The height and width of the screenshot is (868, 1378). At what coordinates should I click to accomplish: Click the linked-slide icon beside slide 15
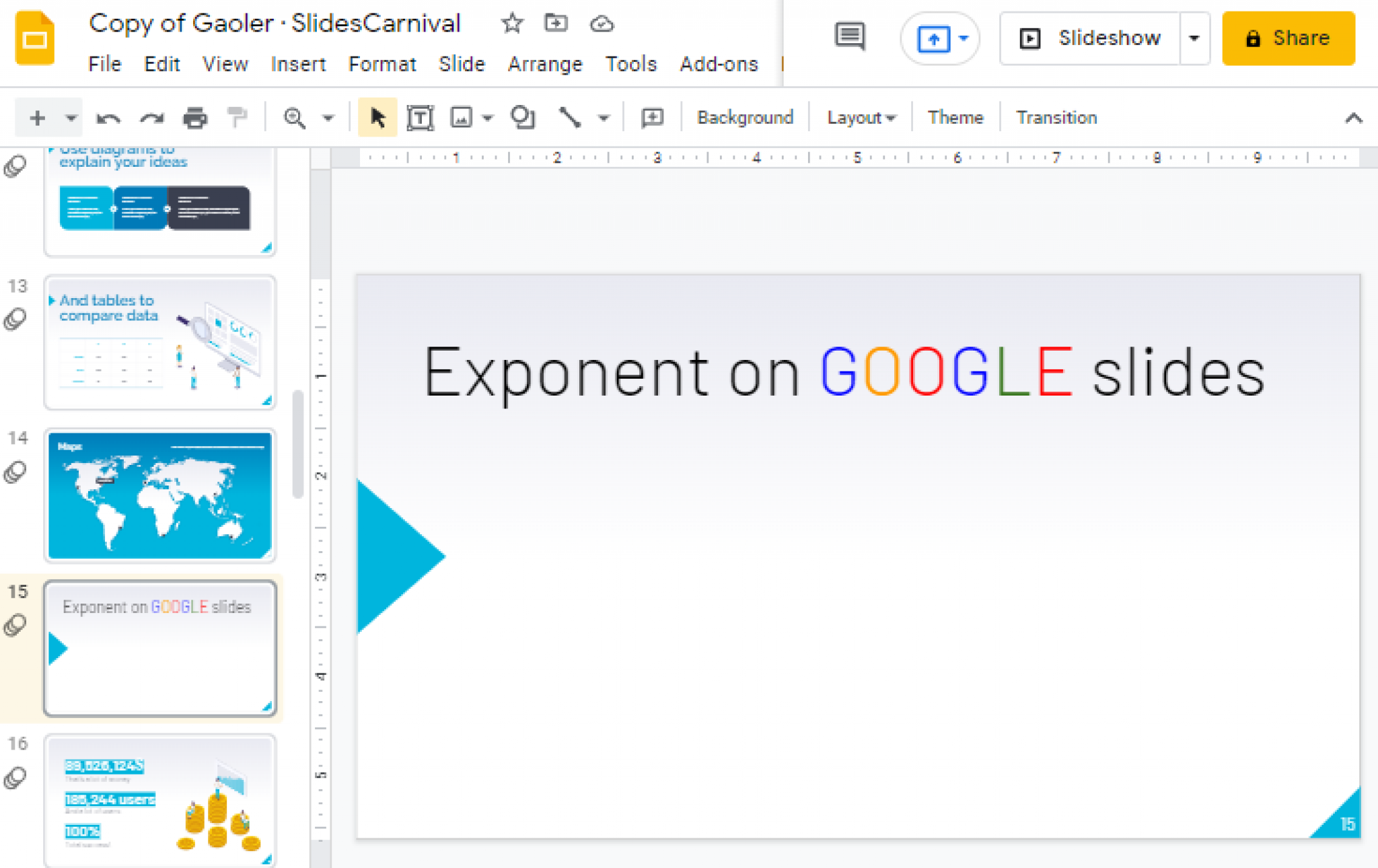point(15,625)
